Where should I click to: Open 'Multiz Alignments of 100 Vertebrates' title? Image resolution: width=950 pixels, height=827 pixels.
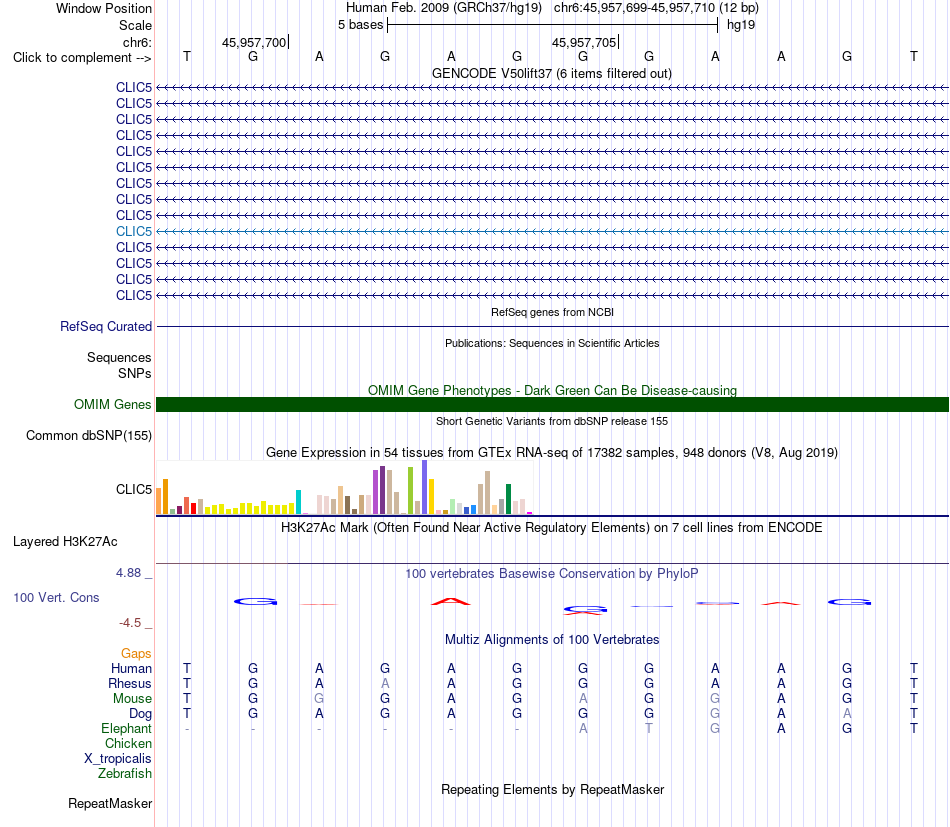point(552,640)
